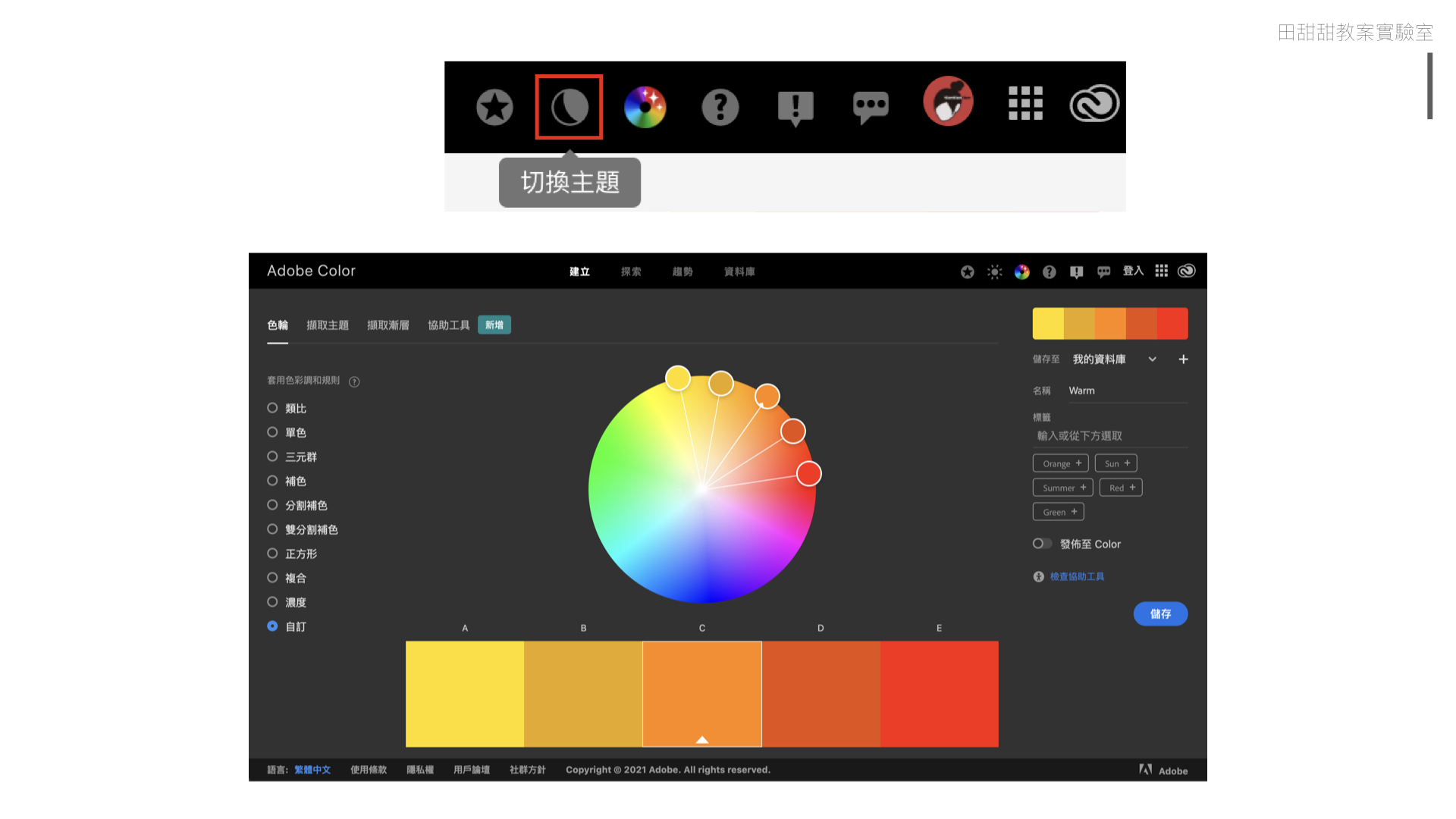The width and height of the screenshot is (1456, 819).
Task: Open the 探索 menu item
Action: click(x=631, y=271)
